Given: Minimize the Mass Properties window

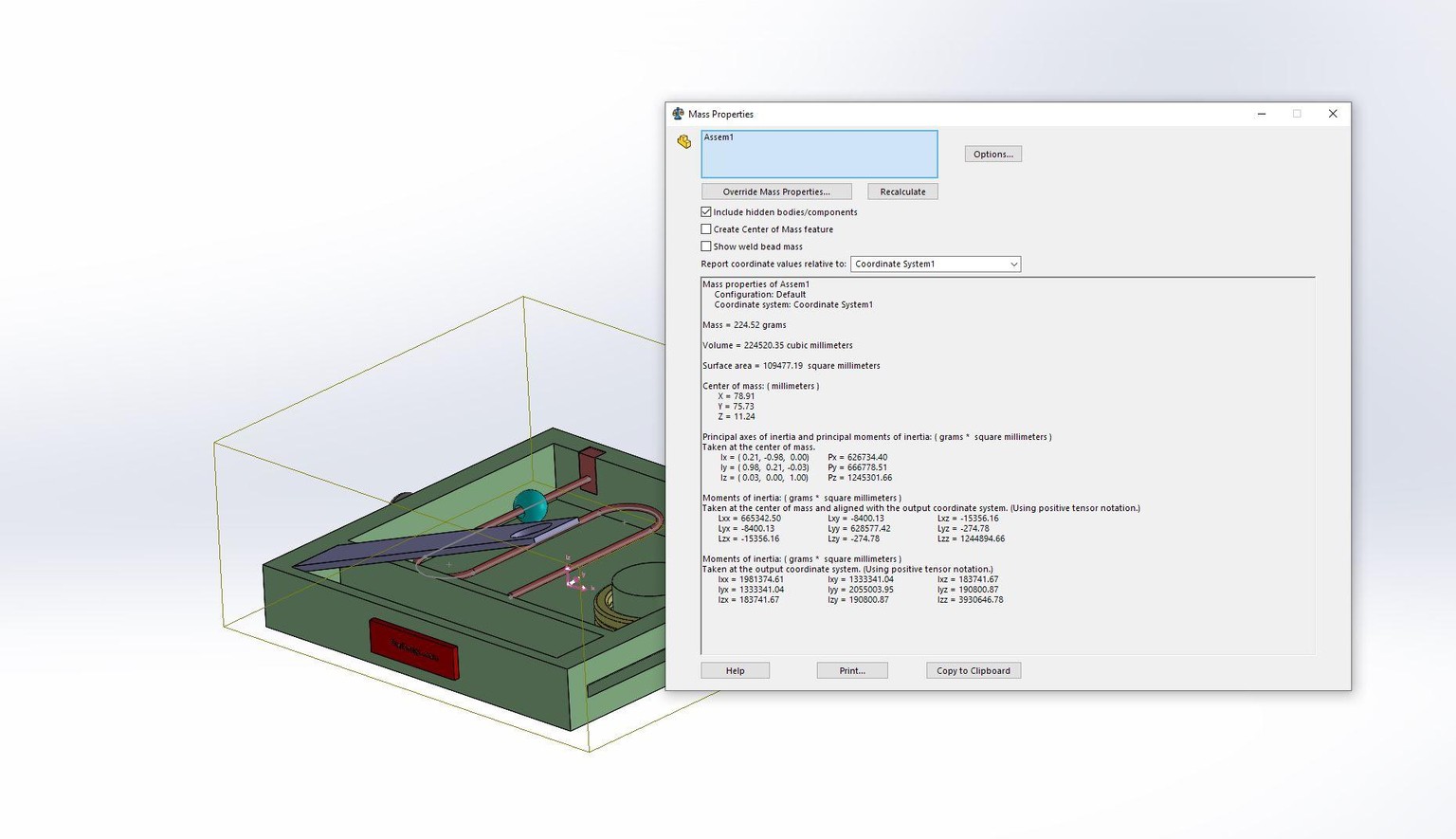Looking at the screenshot, I should coord(1262,114).
